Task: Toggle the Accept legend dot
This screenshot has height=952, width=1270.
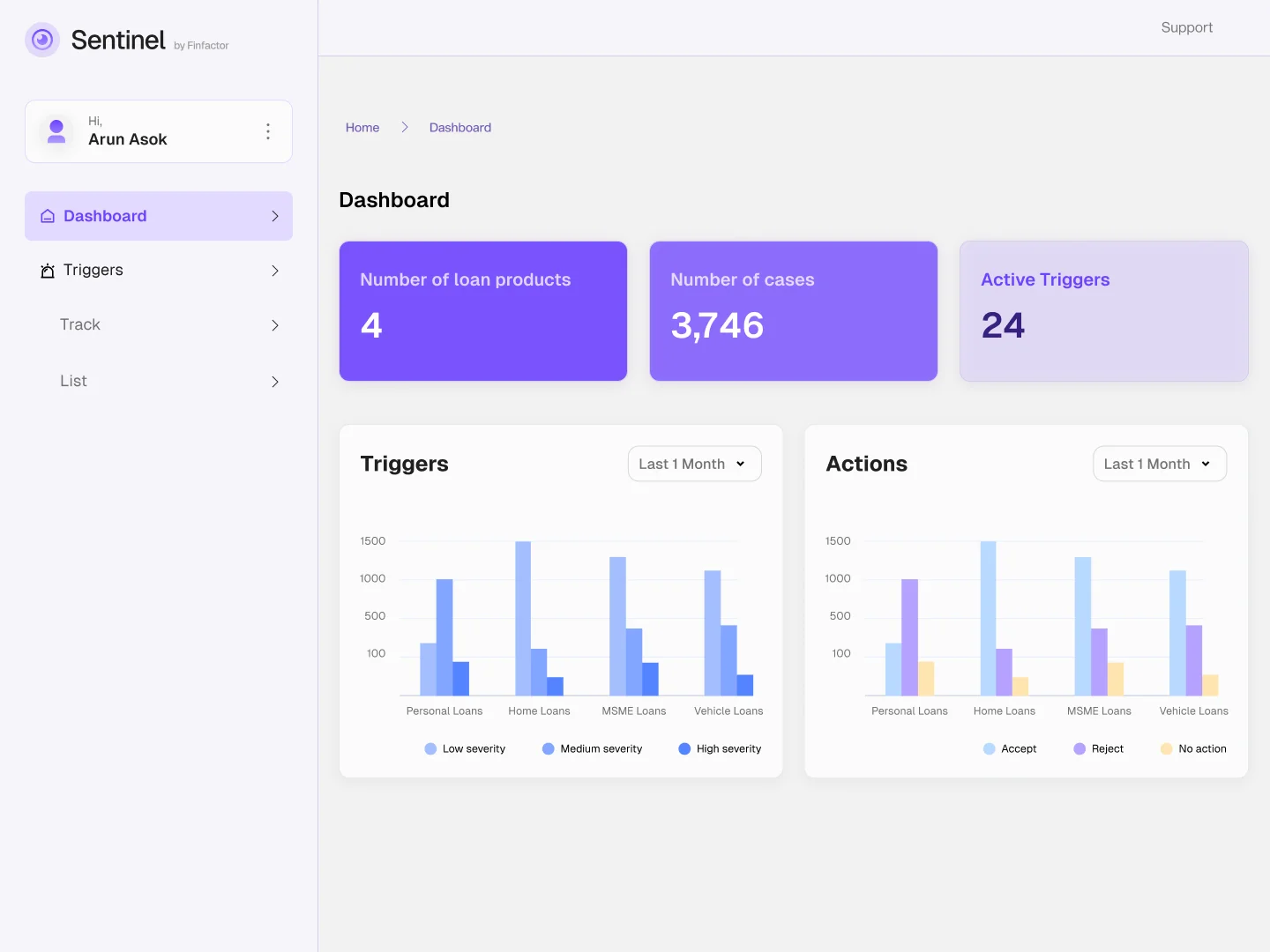Action: 989,748
